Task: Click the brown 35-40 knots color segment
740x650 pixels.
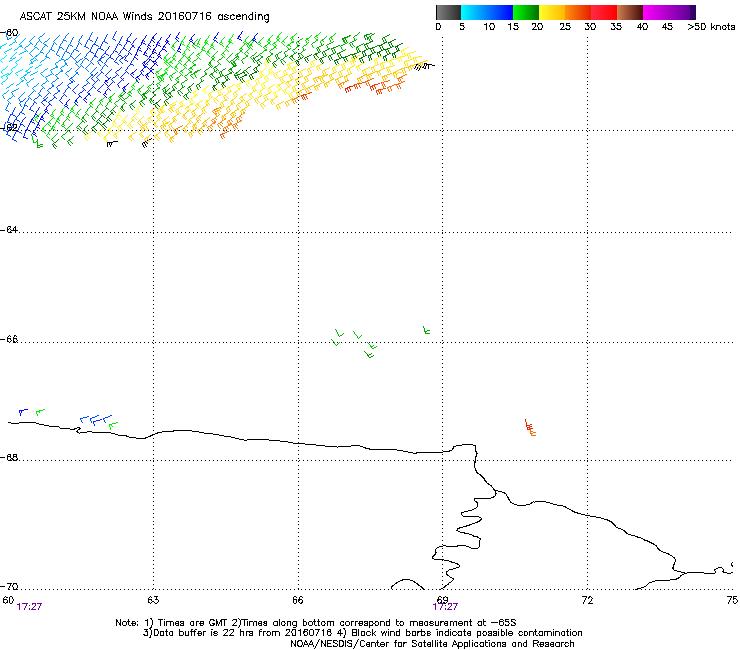Action: point(630,12)
